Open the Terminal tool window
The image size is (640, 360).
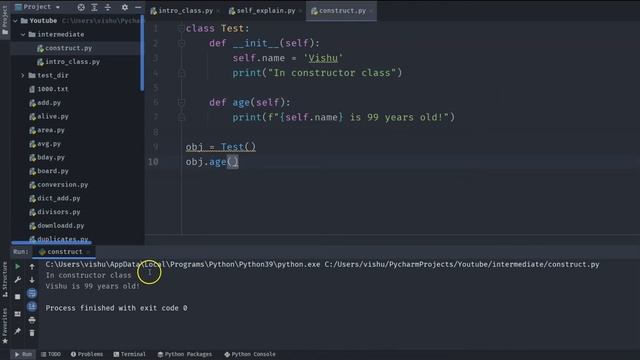tap(129, 354)
